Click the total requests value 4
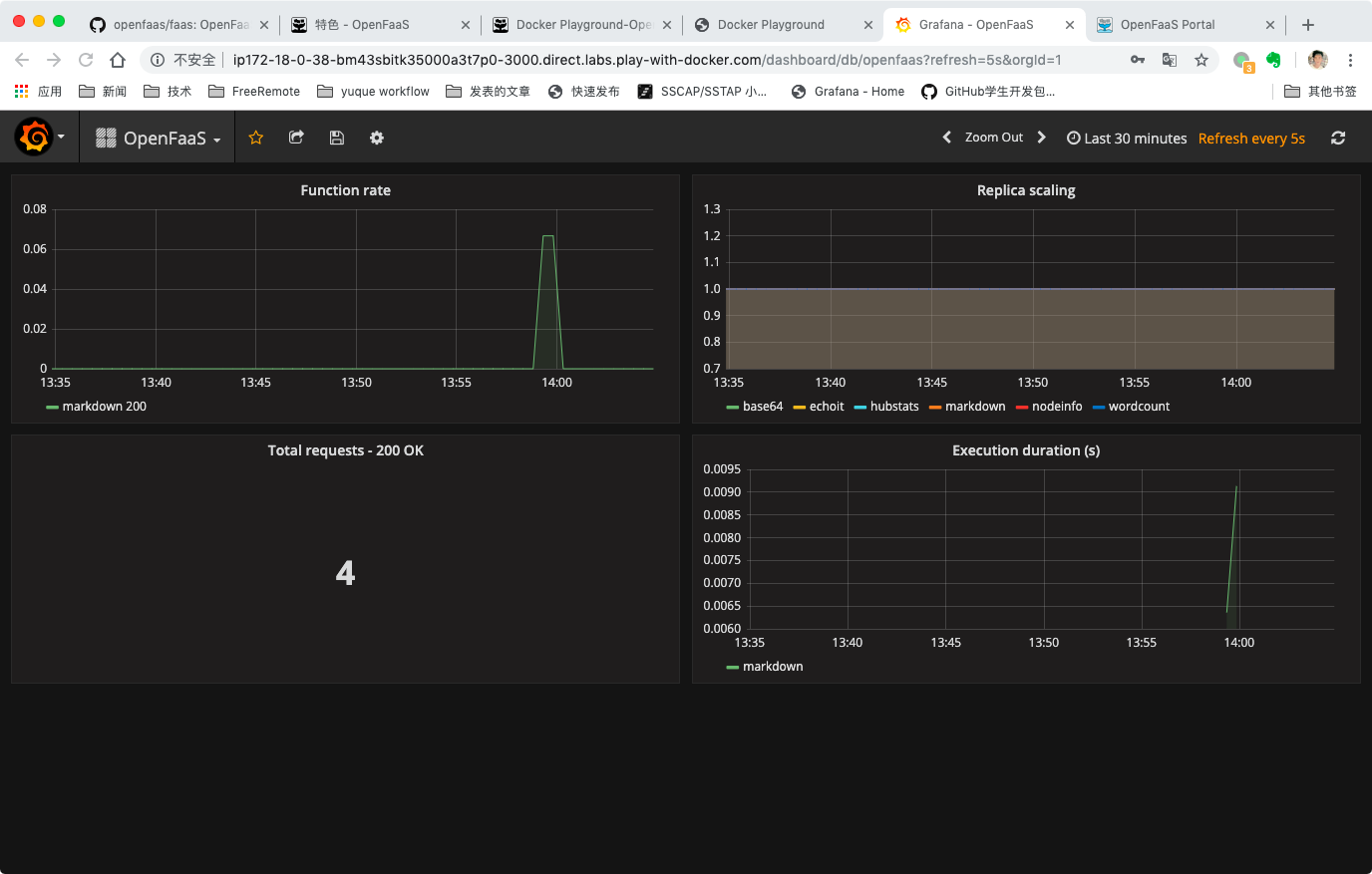Viewport: 1372px width, 874px height. (345, 573)
